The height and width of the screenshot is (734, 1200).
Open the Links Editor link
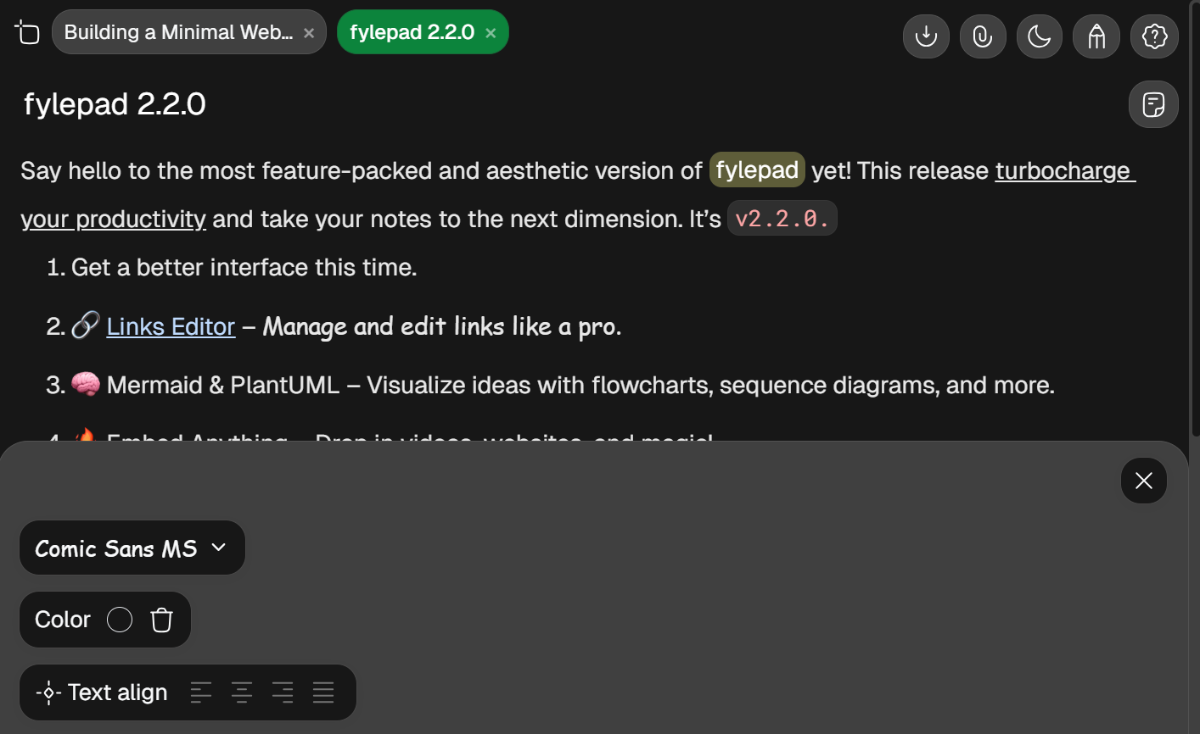(x=171, y=326)
